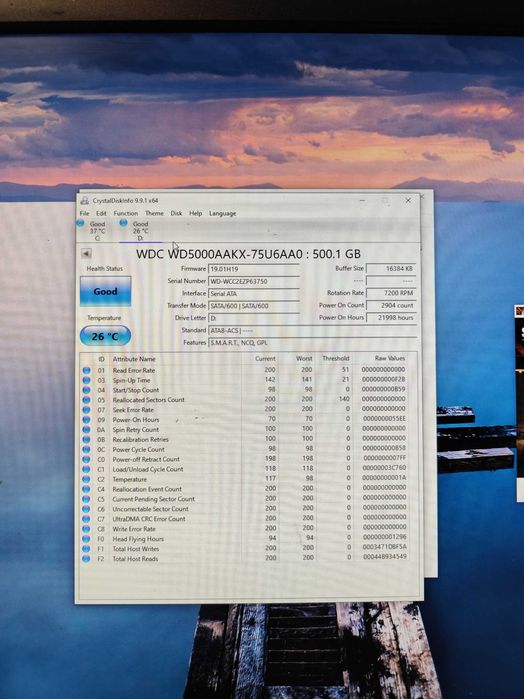Click status icon for Temperature attribute row
This screenshot has height=699, width=524.
[x=87, y=479]
